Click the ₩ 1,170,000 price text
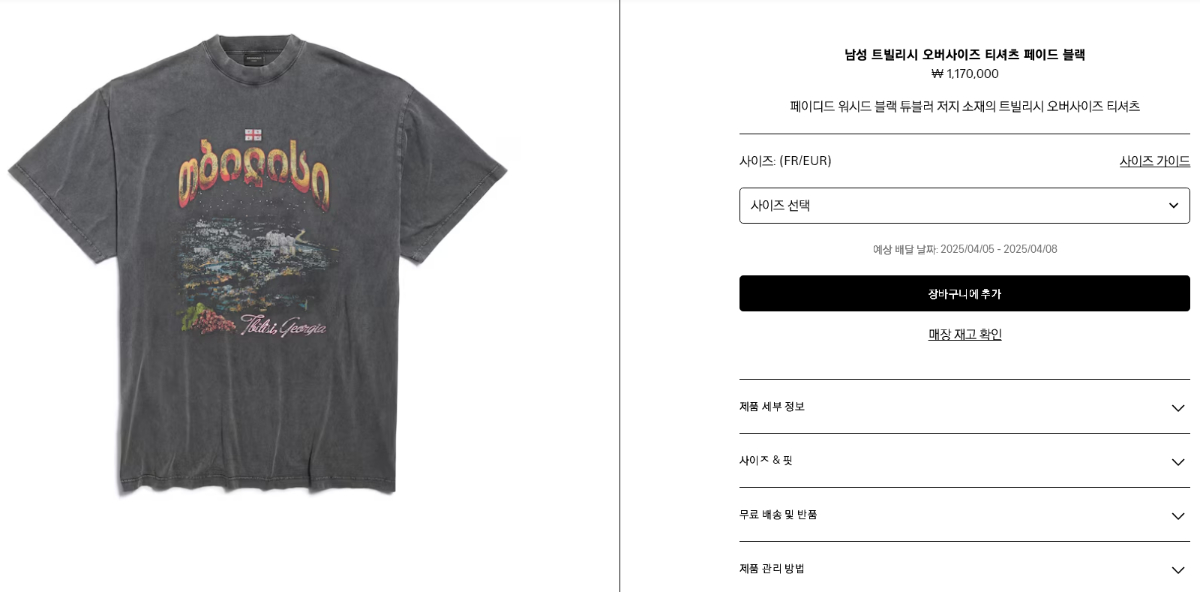The width and height of the screenshot is (1200, 592). tap(964, 74)
